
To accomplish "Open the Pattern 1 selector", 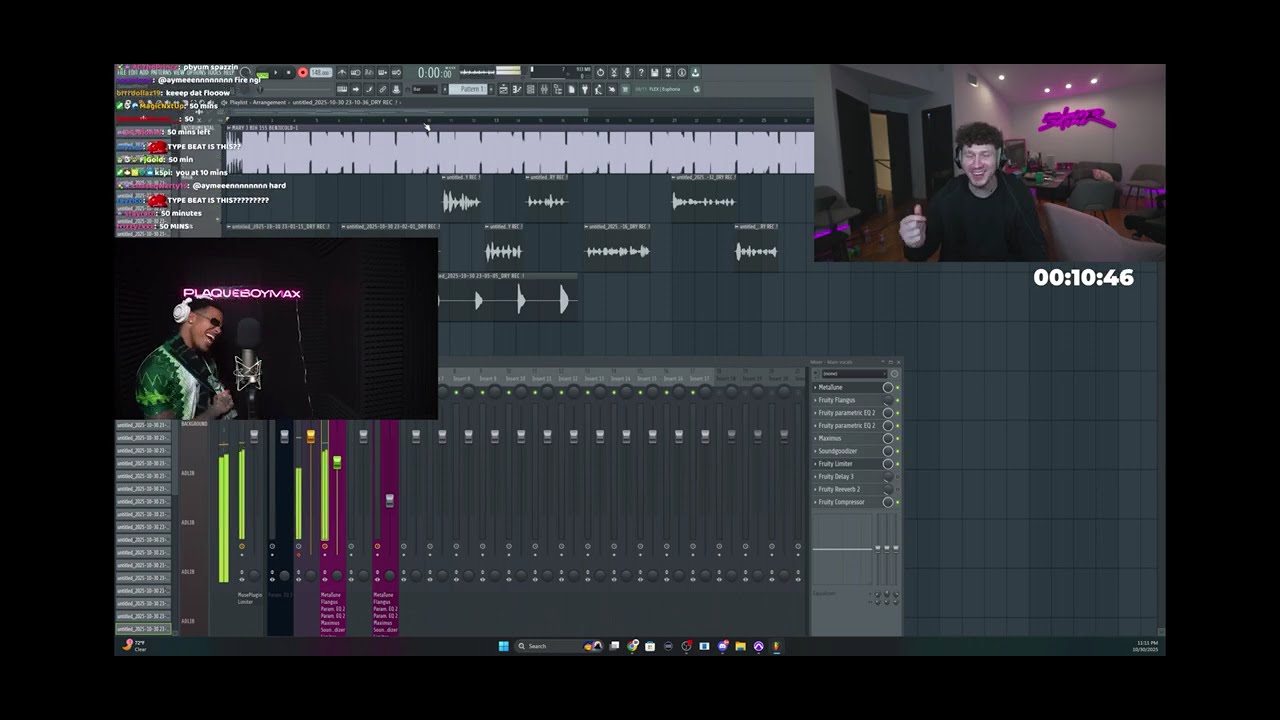I will 468,89.
